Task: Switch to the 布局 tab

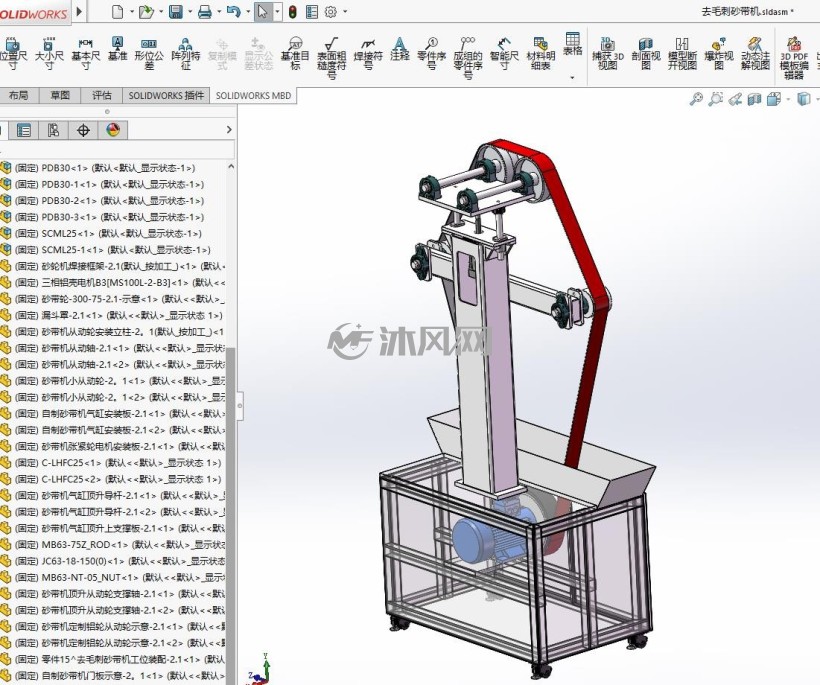Action: click(x=18, y=95)
